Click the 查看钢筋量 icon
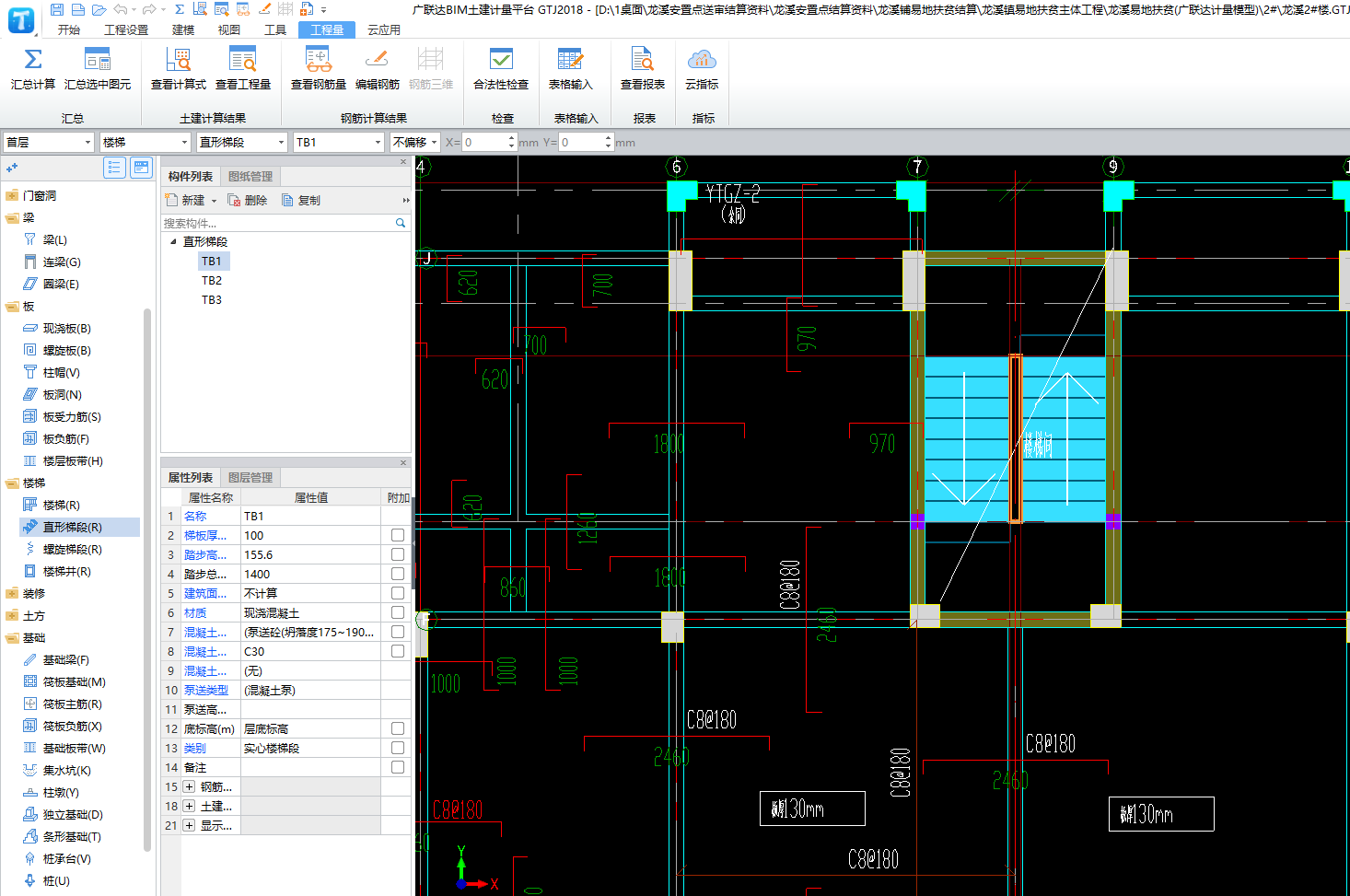Viewport: 1350px width, 896px height. coord(319,60)
